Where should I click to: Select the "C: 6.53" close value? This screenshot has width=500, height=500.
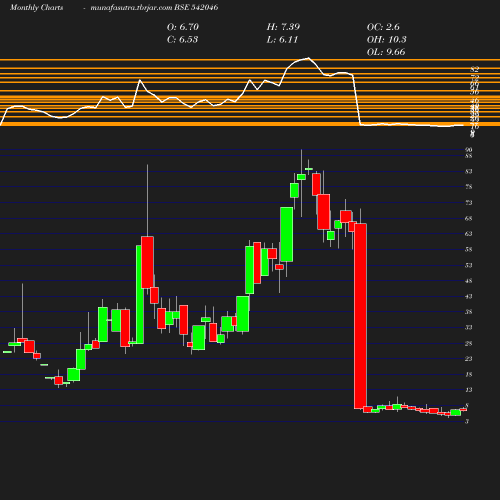[182, 39]
